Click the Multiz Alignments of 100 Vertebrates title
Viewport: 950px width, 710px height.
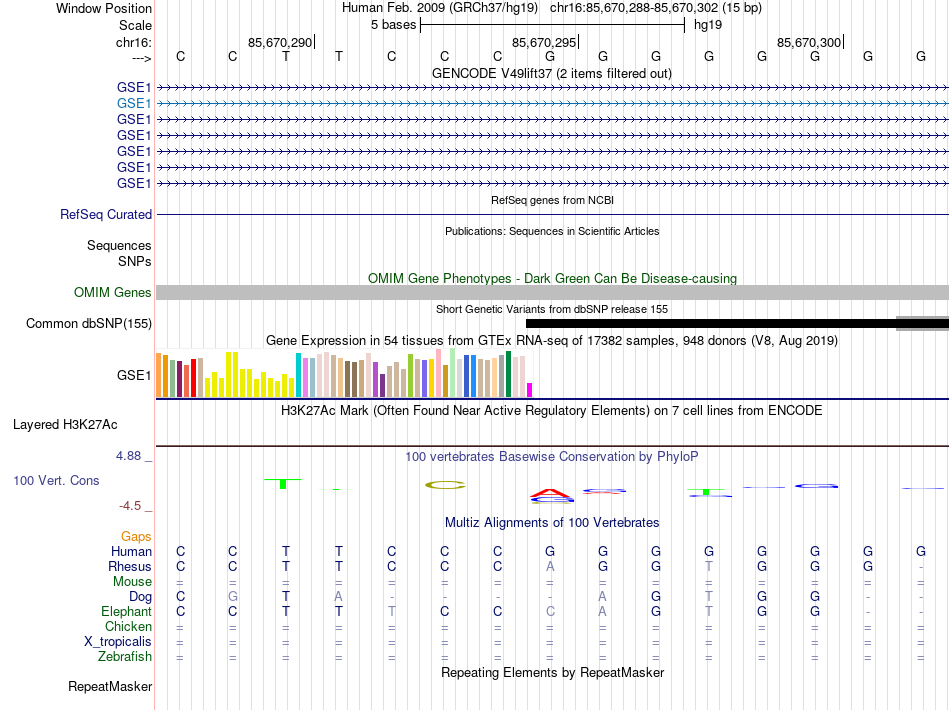pos(552,522)
